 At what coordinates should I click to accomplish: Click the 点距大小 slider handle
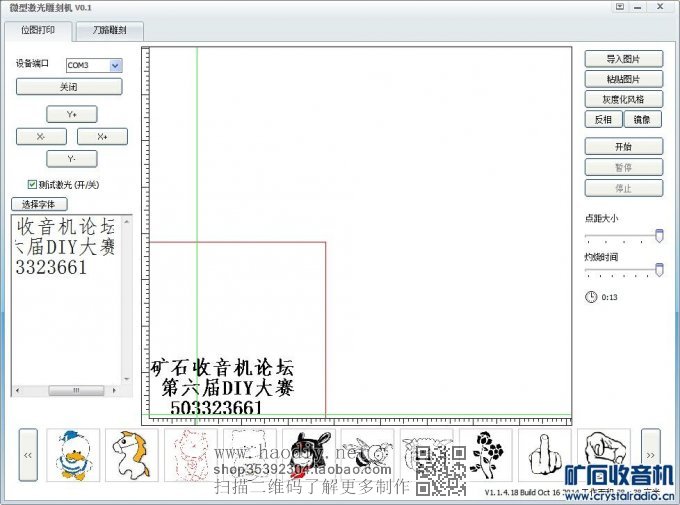point(659,235)
